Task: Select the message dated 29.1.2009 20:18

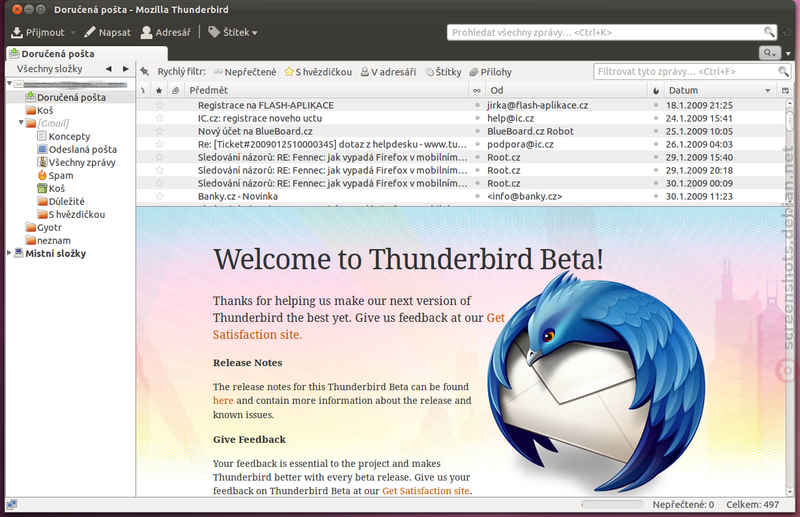Action: (x=461, y=170)
